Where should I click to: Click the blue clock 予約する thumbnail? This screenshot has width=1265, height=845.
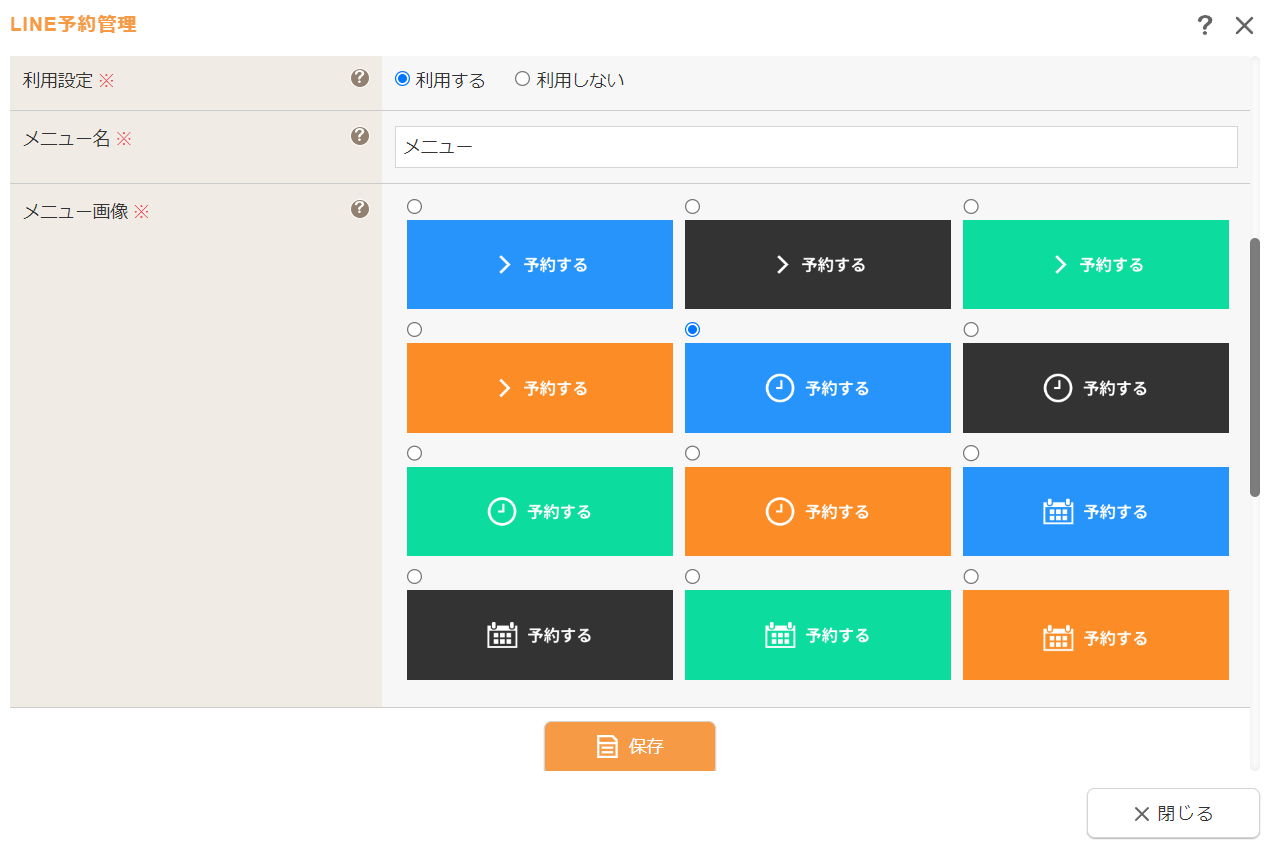pyautogui.click(x=818, y=388)
